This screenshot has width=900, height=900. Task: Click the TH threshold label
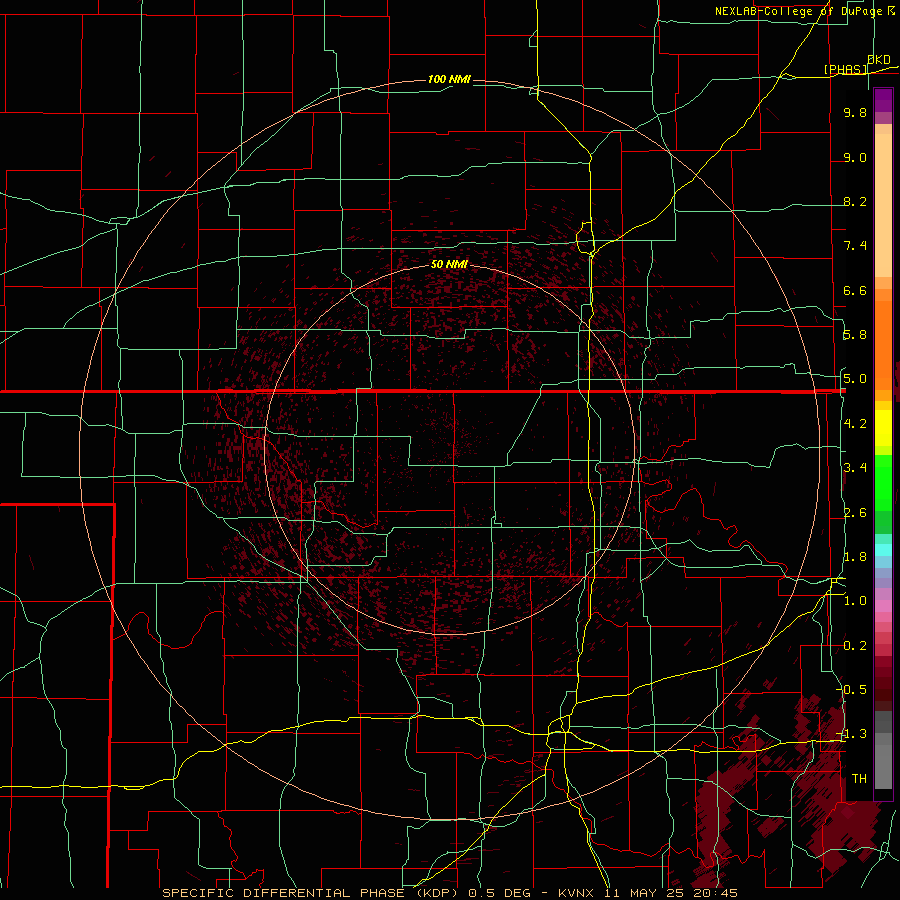[x=859, y=779]
